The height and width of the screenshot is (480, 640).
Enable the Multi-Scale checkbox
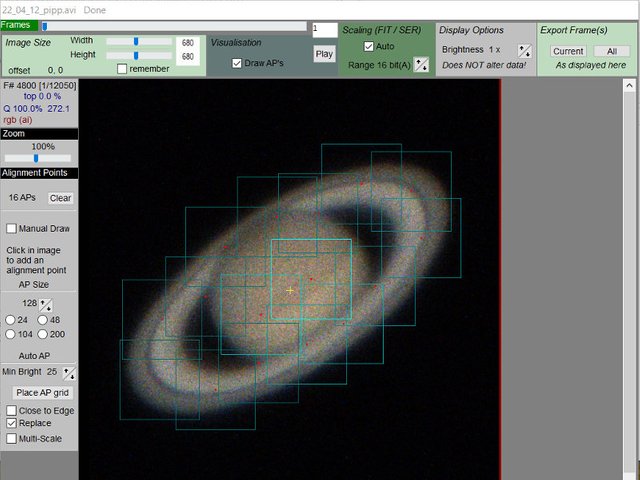pos(11,438)
